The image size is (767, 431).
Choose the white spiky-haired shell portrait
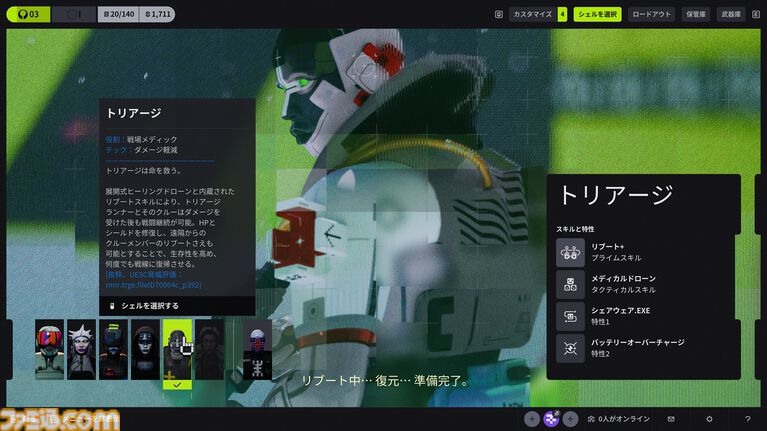81,349
